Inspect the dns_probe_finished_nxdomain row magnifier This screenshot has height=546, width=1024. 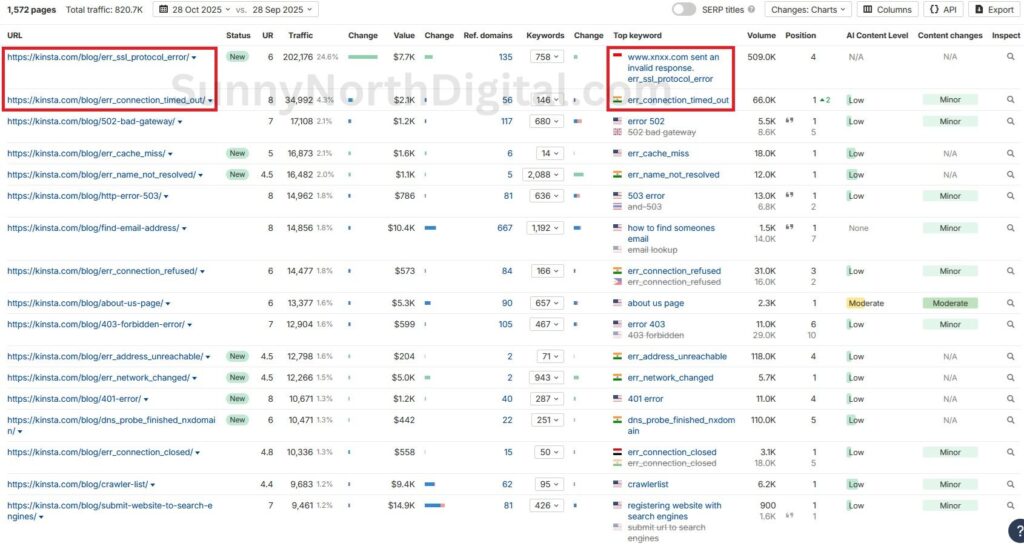(x=1010, y=421)
